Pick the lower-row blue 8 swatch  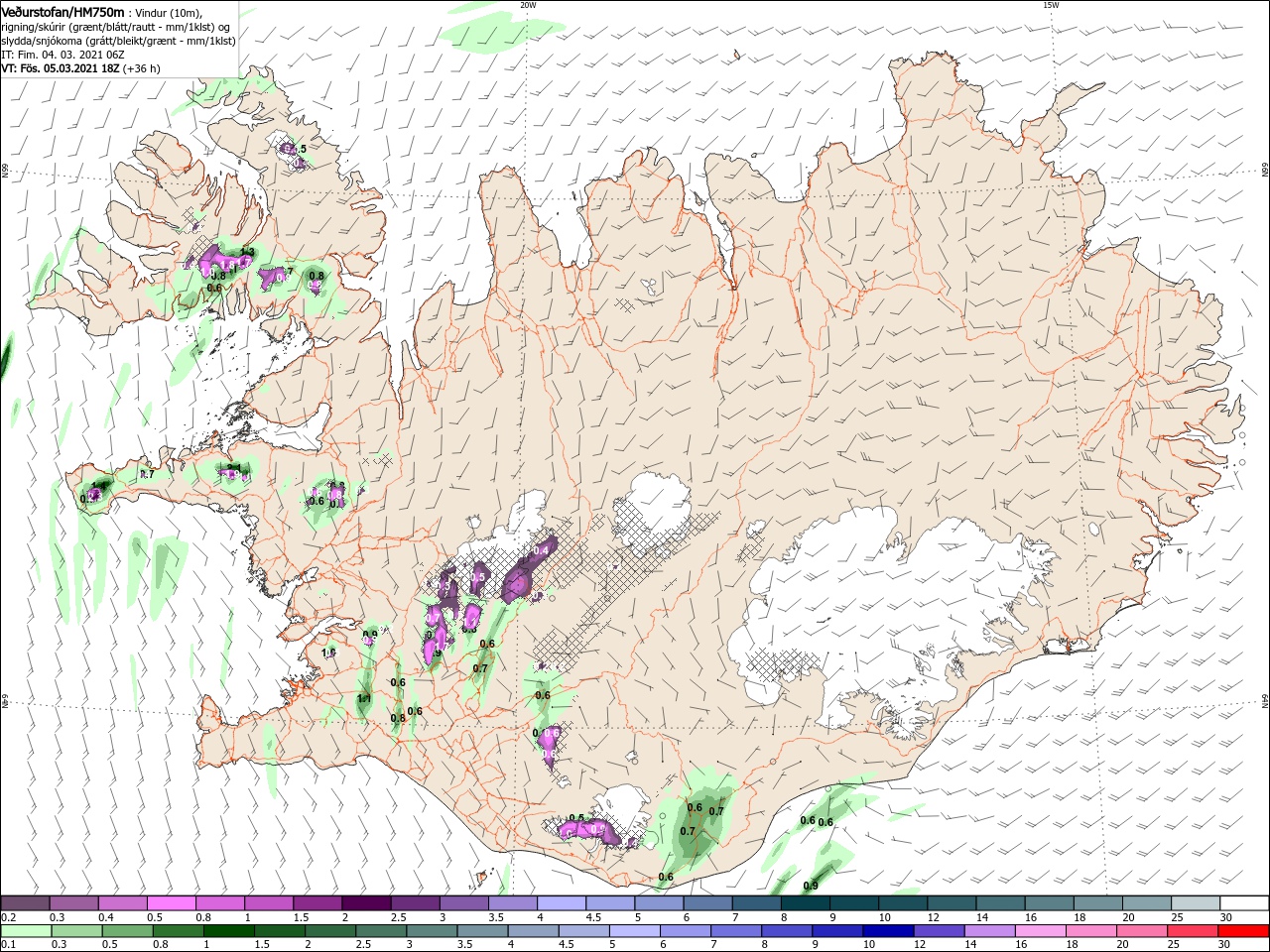pos(787,931)
